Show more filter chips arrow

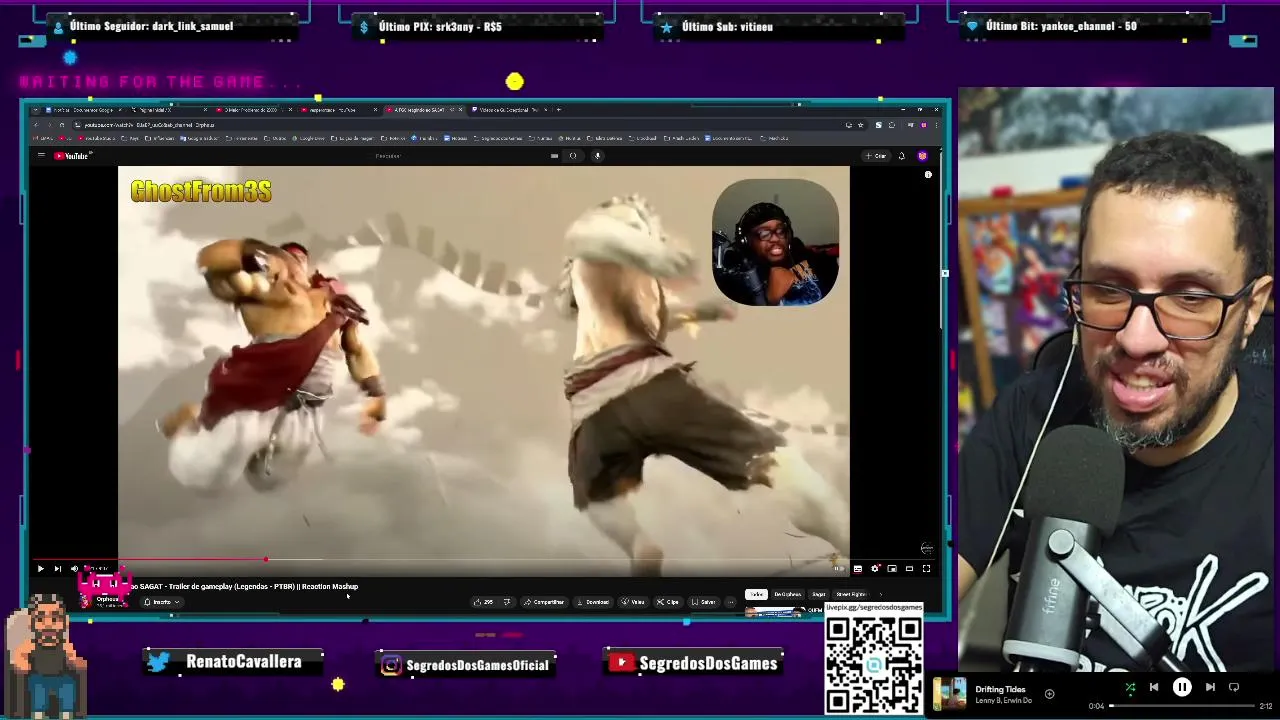(x=880, y=594)
